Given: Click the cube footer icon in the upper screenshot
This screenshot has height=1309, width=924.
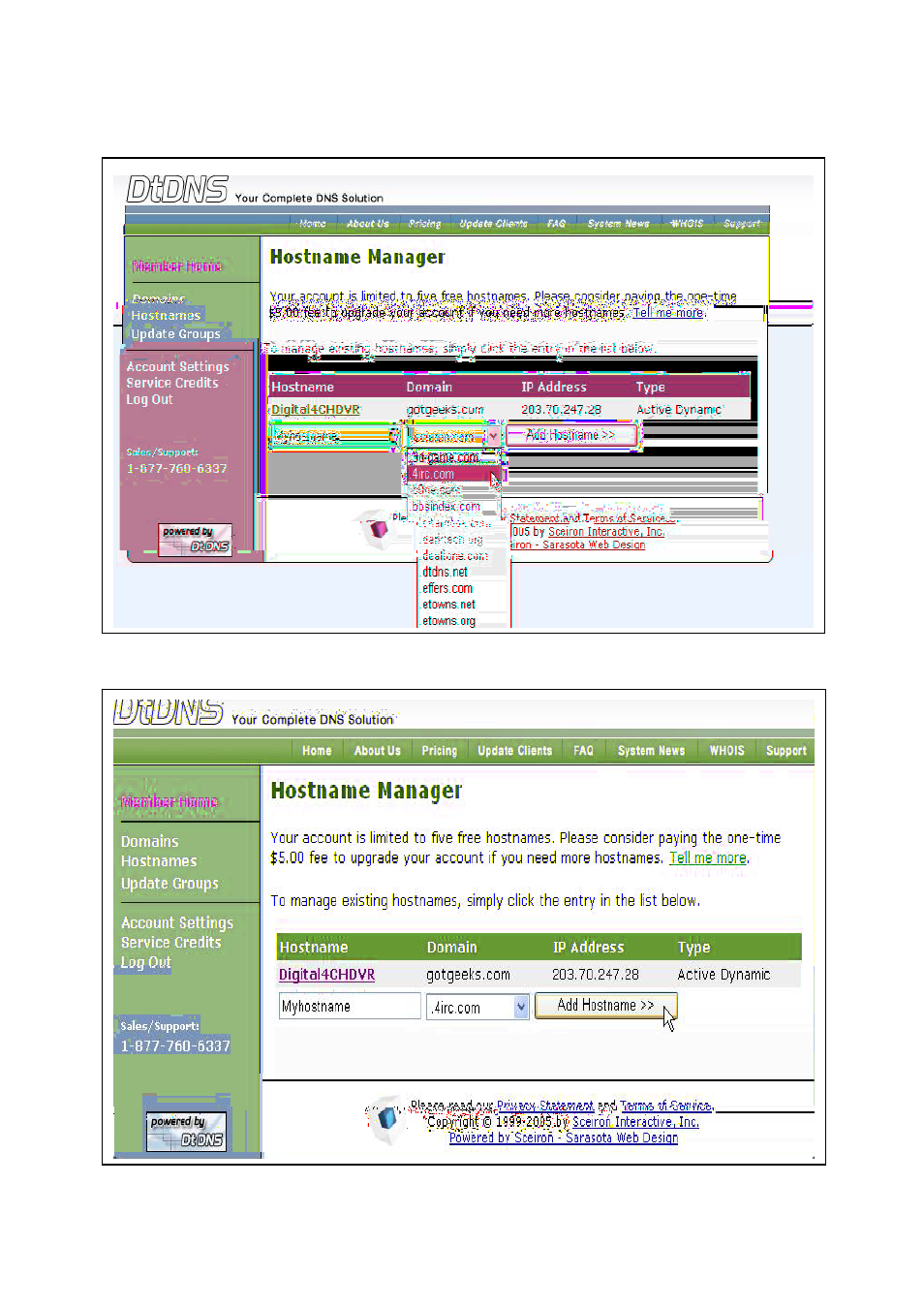Looking at the screenshot, I should click(374, 528).
